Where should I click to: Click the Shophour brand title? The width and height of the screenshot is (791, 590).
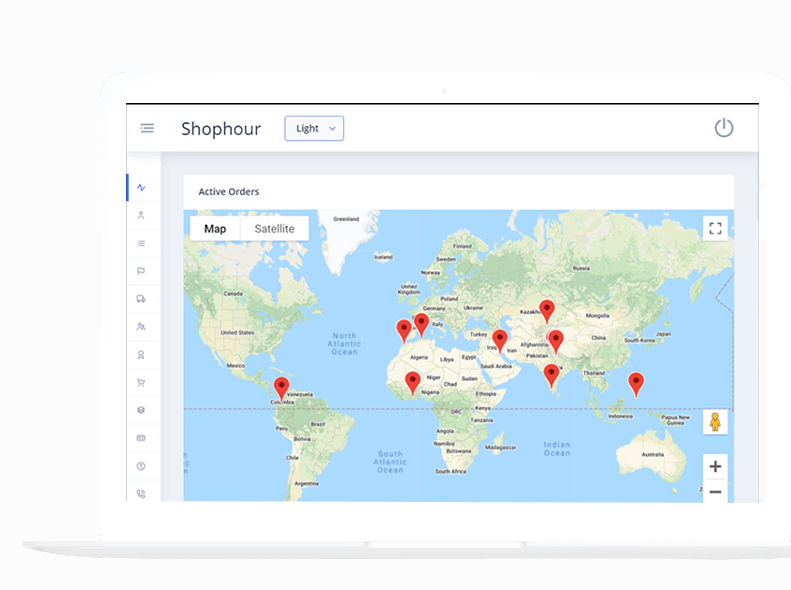[221, 129]
